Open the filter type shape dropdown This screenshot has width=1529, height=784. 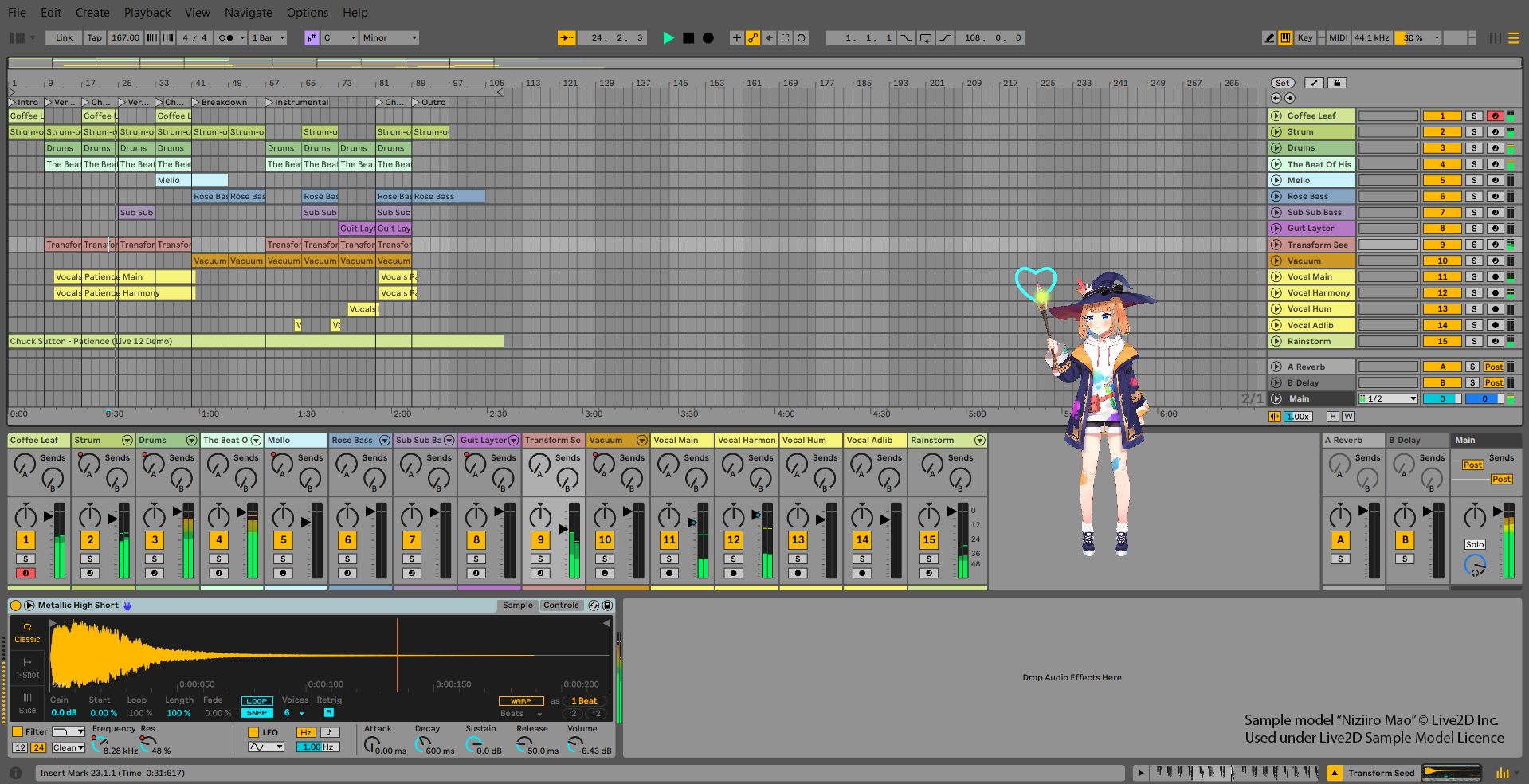69,731
